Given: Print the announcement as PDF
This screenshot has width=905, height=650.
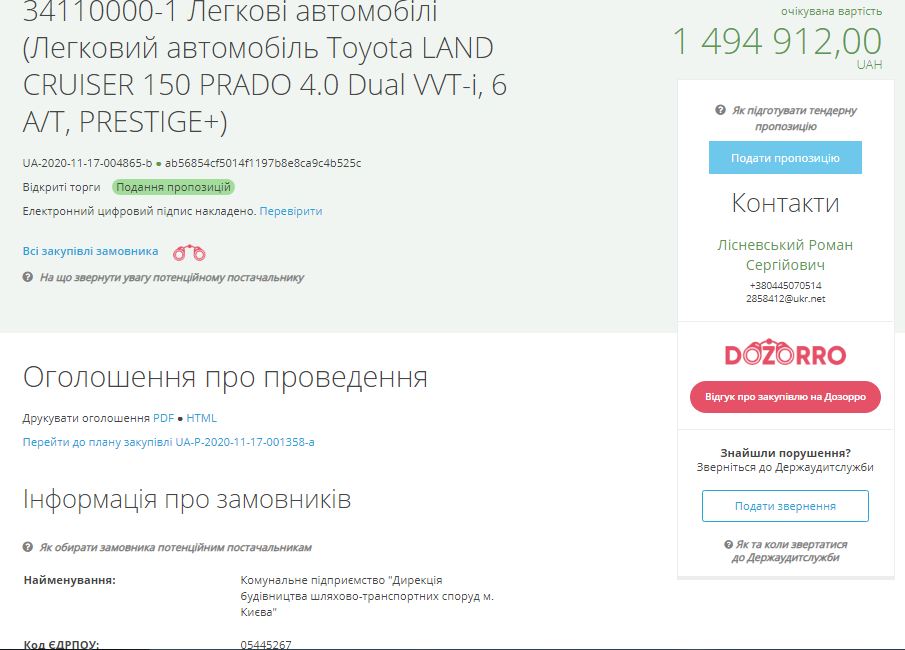Looking at the screenshot, I should click(163, 418).
